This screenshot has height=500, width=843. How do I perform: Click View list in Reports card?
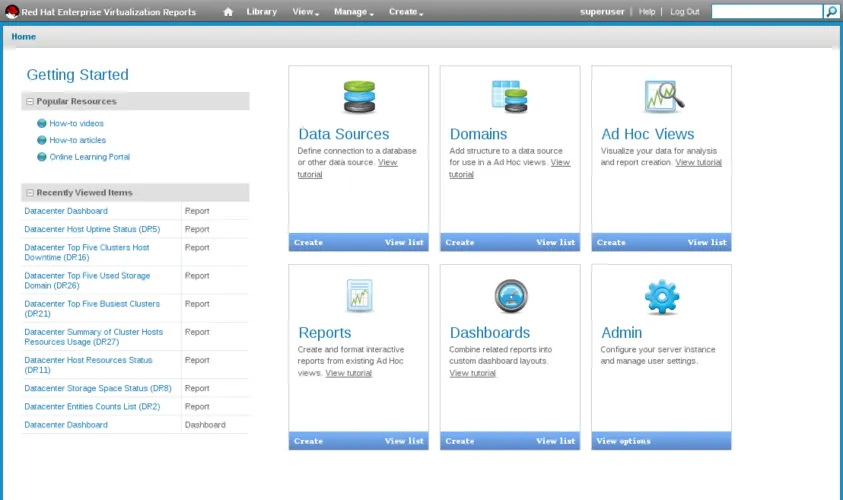(404, 441)
